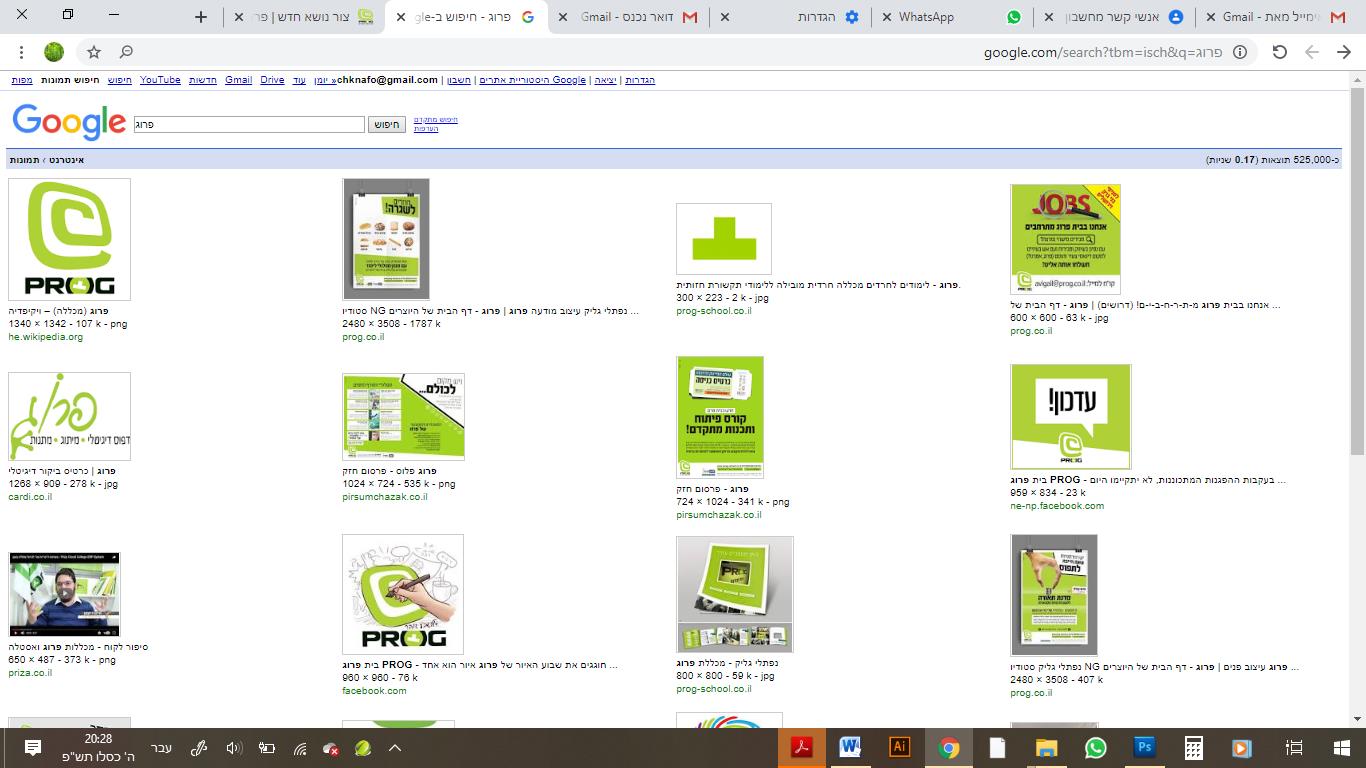Open Microsoft Word from the taskbar
The width and height of the screenshot is (1366, 768).
pyautogui.click(x=851, y=747)
